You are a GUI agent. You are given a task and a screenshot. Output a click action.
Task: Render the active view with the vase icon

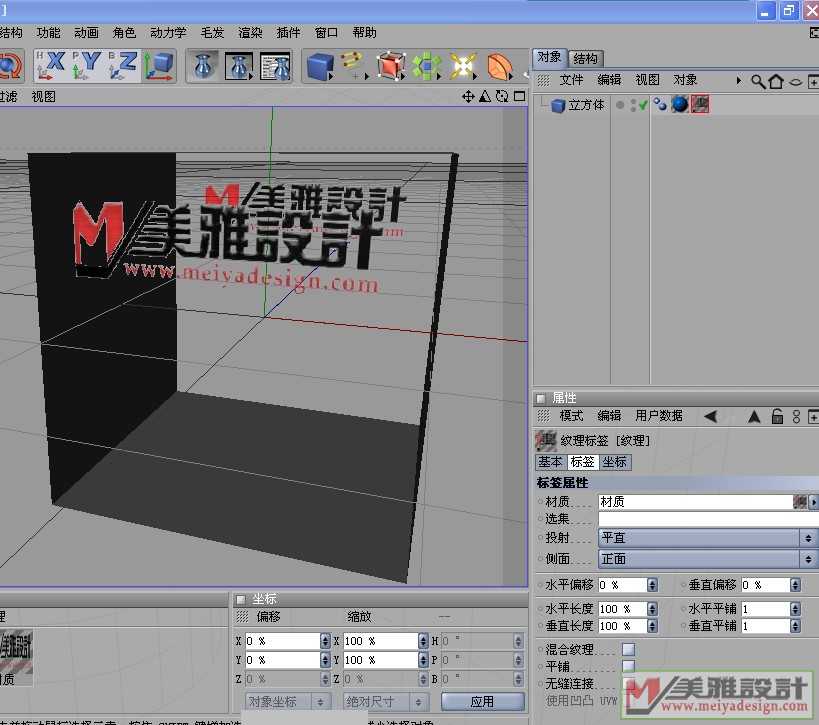[204, 66]
